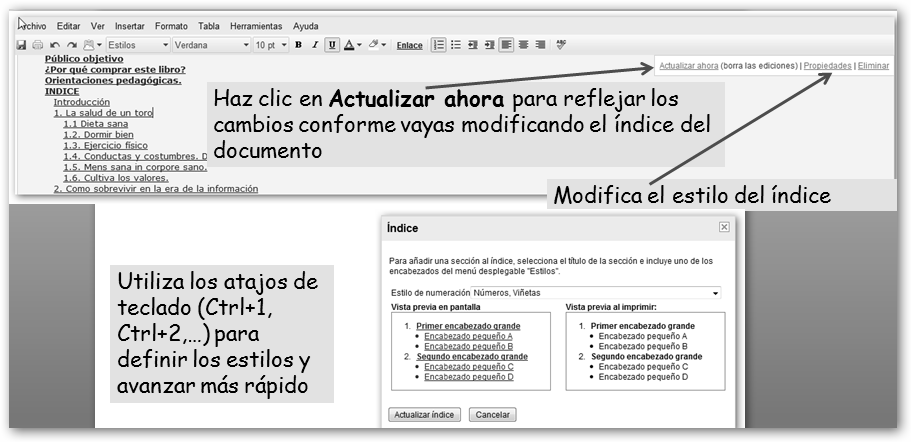This screenshot has width=911, height=442.
Task: Click the Actualizar ahora link
Action: 688,66
